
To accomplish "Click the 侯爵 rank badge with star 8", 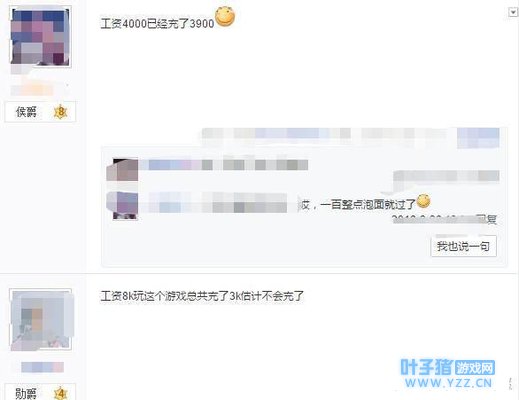I will [x=40, y=112].
